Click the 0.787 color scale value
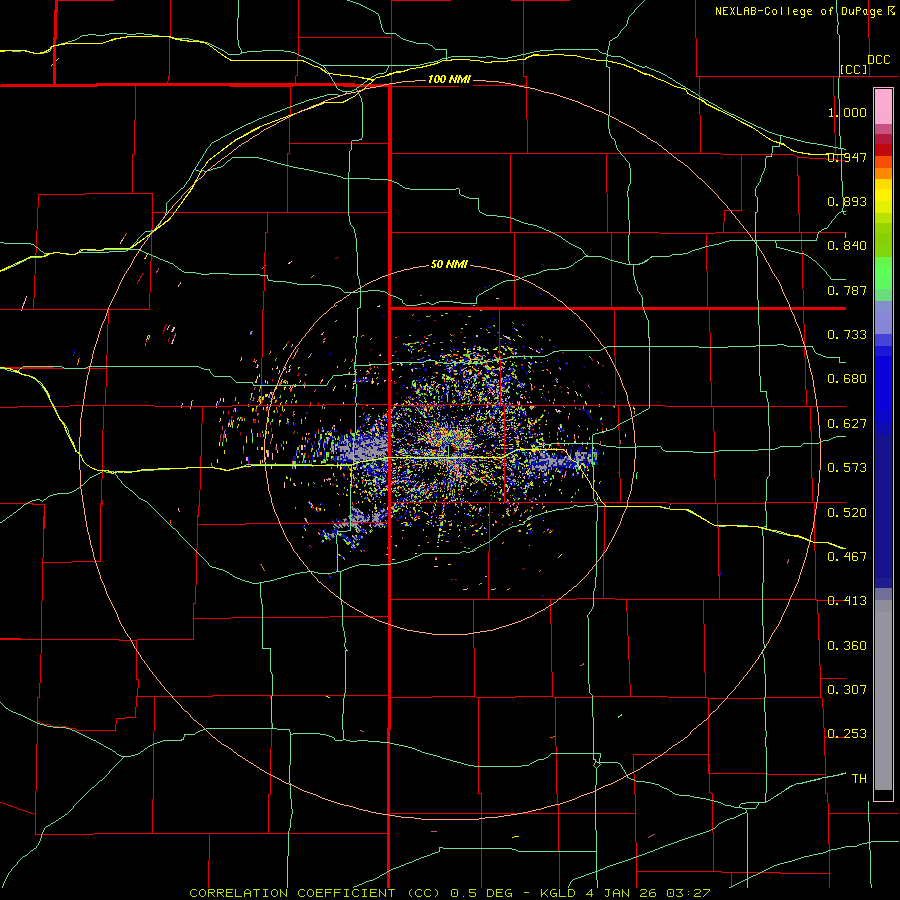Image resolution: width=900 pixels, height=900 pixels. click(x=847, y=290)
